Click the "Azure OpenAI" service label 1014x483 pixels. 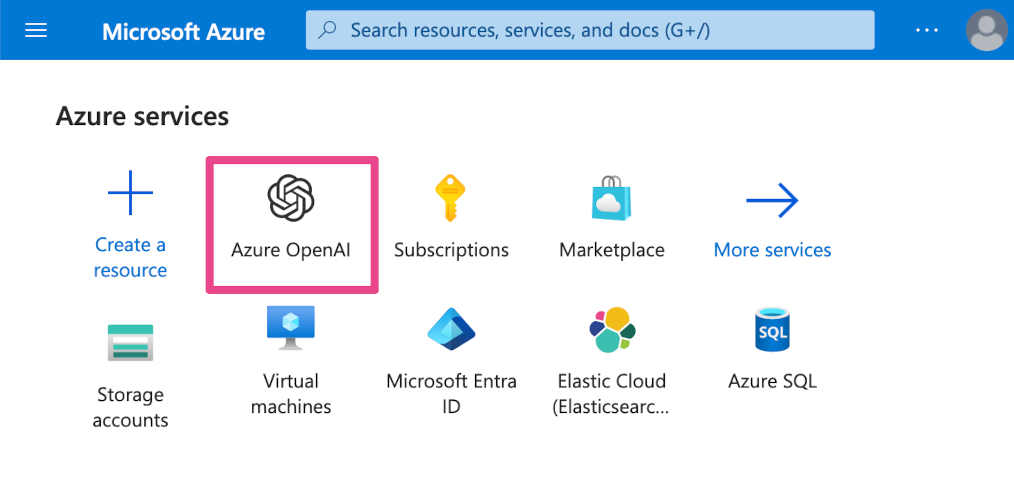click(291, 250)
